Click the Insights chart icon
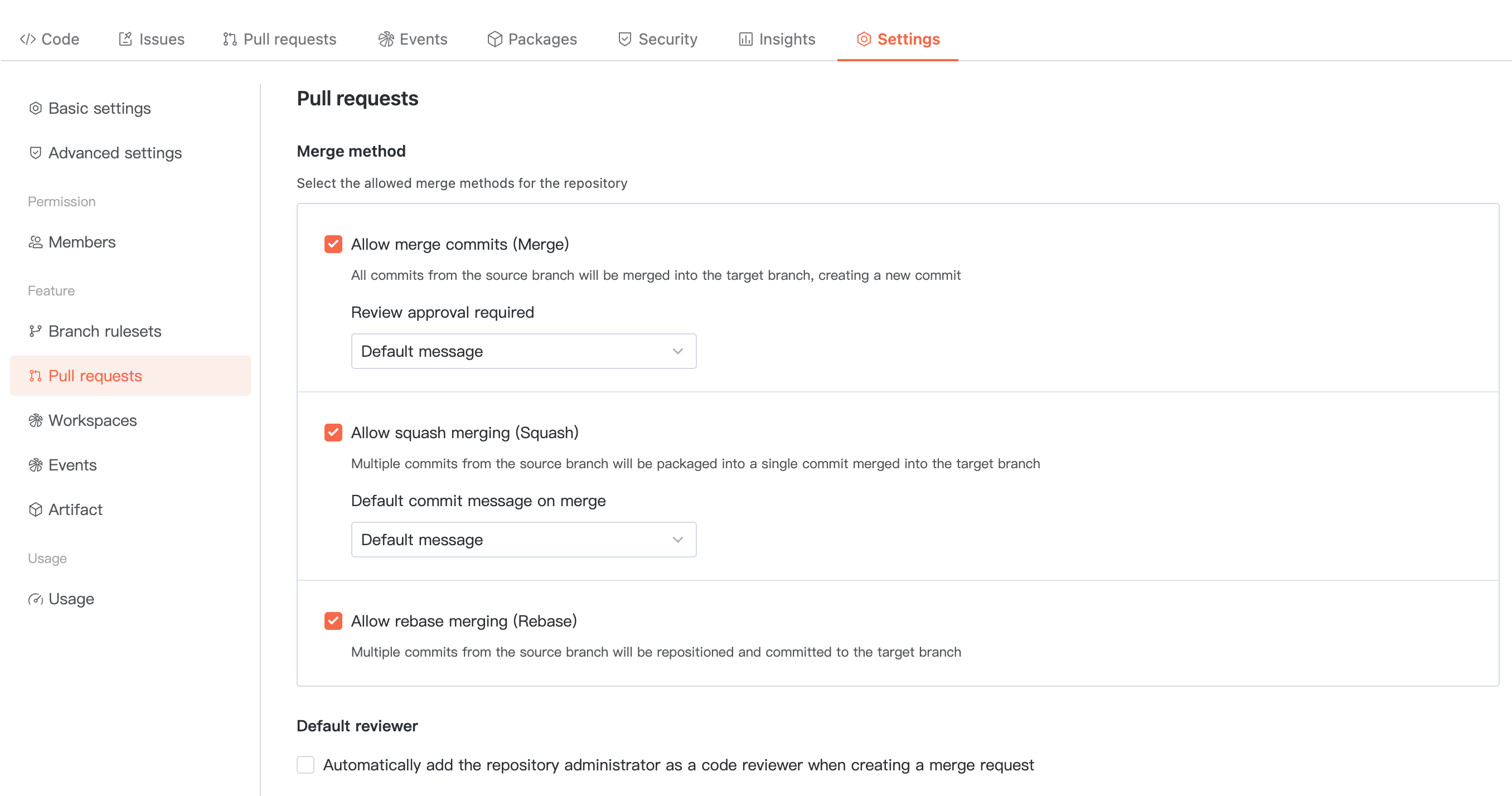1512x796 pixels. coord(745,40)
